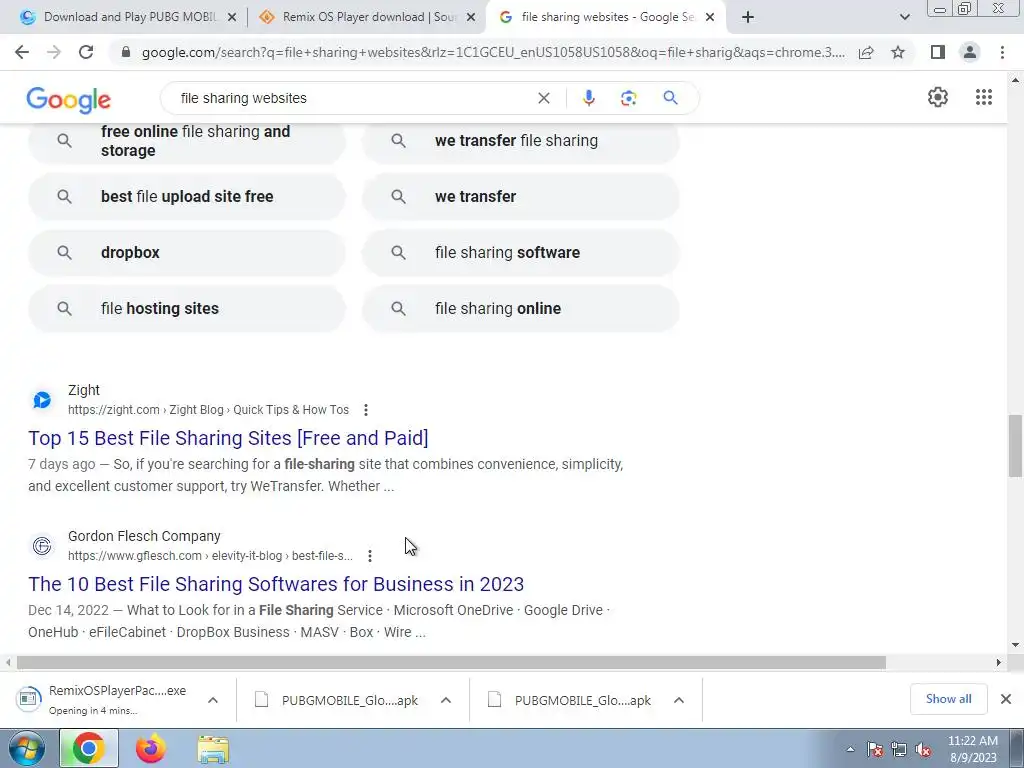Expand options for RemixOSPlayer exe download
The image size is (1024, 768).
coord(213,700)
